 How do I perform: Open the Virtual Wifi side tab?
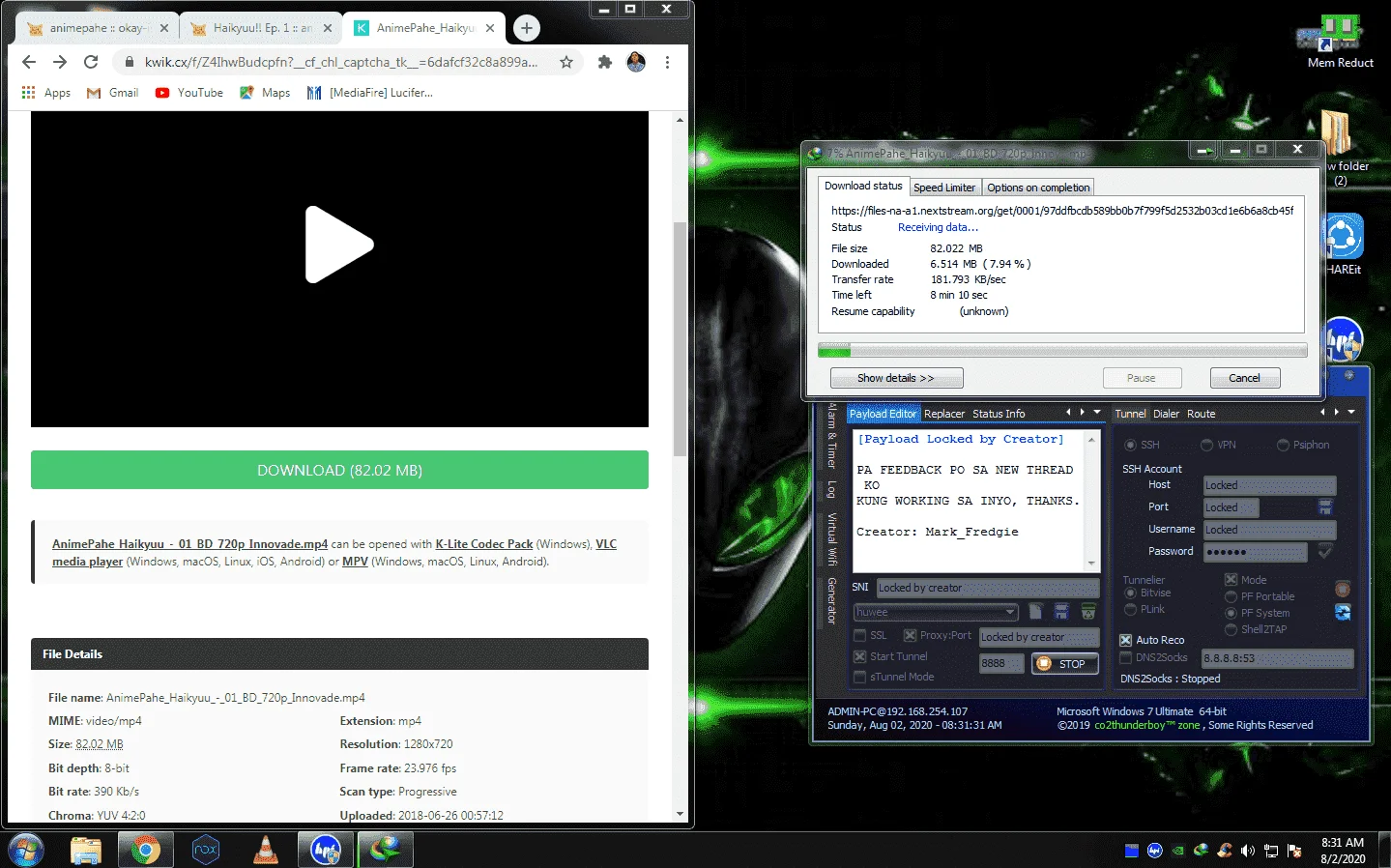click(831, 538)
